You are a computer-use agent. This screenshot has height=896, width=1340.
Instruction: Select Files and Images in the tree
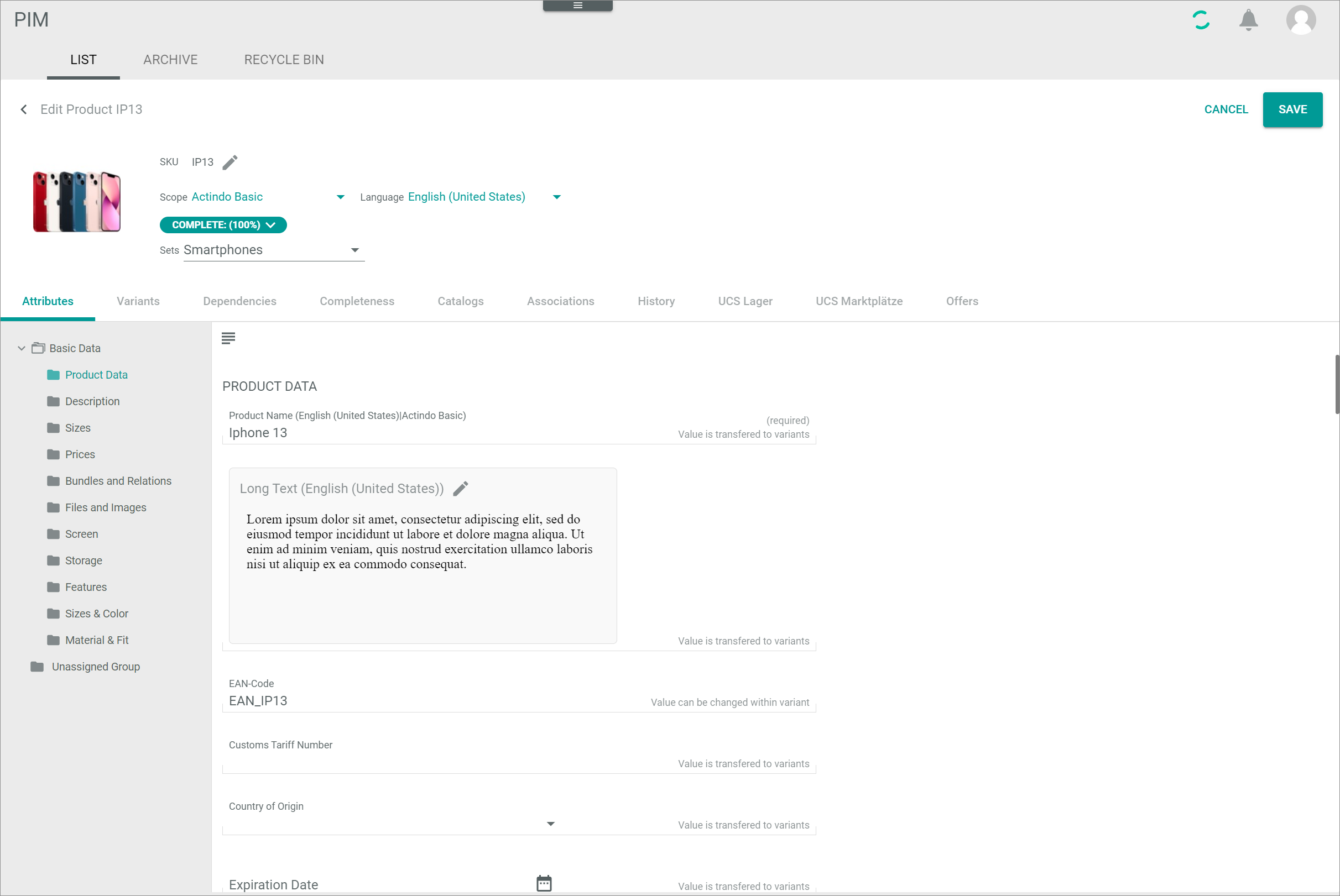pos(106,507)
